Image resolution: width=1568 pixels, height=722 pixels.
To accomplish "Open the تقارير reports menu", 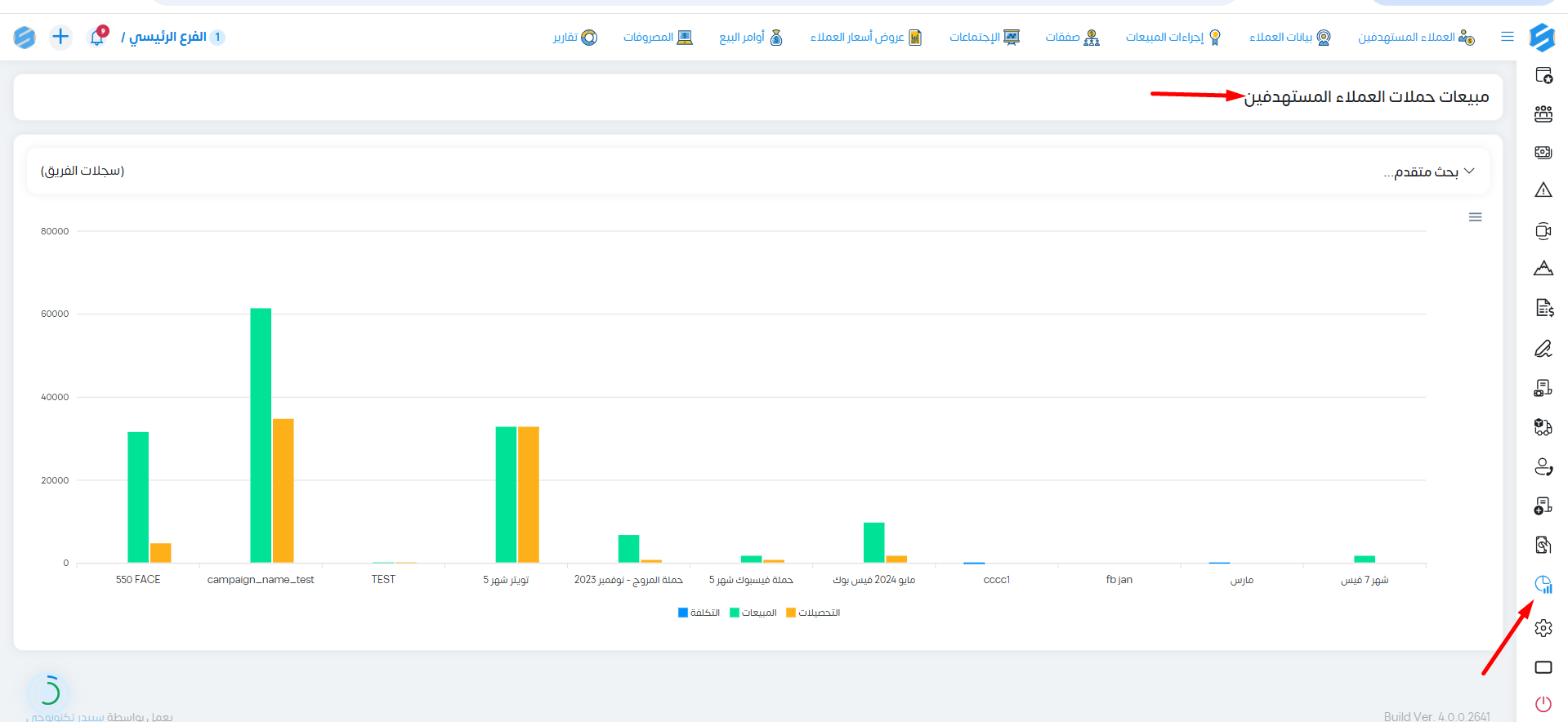I will click(574, 37).
